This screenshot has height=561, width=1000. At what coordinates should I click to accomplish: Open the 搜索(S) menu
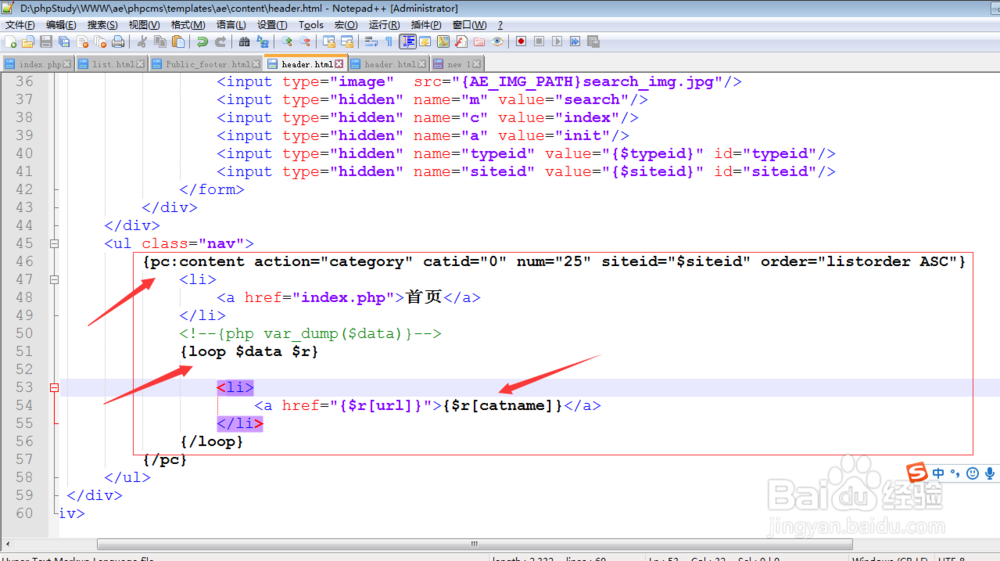[x=102, y=25]
